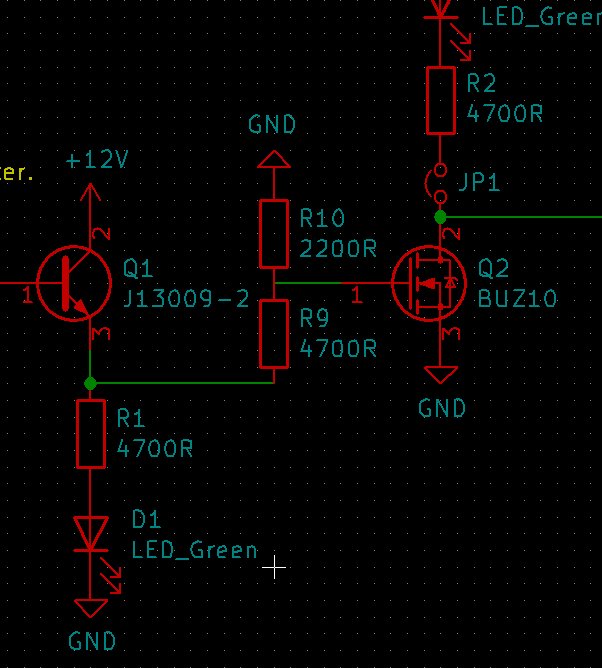Screen dimensions: 602x668
Task: Click the R9 resistor body
Action: point(274,333)
